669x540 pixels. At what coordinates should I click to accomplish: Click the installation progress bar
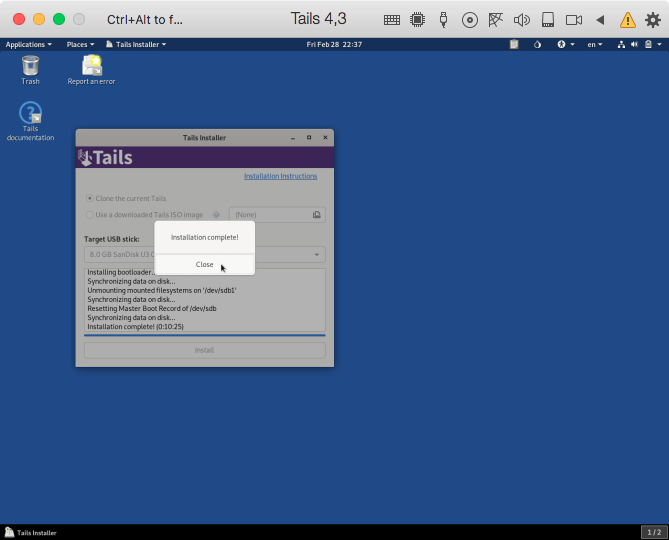click(204, 336)
